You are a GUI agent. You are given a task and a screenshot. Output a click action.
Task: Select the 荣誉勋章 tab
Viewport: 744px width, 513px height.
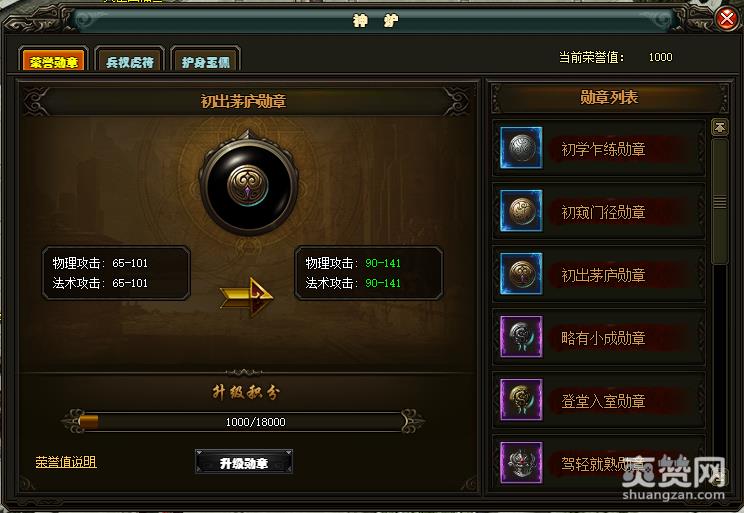pos(54,62)
